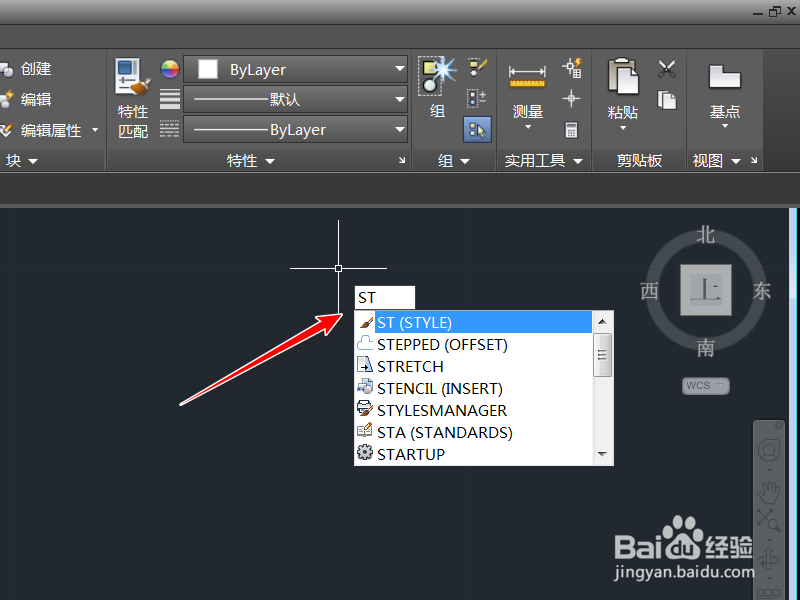Click 西 on the ViewCube compass
Viewport: 800px width, 600px height.
click(x=649, y=291)
